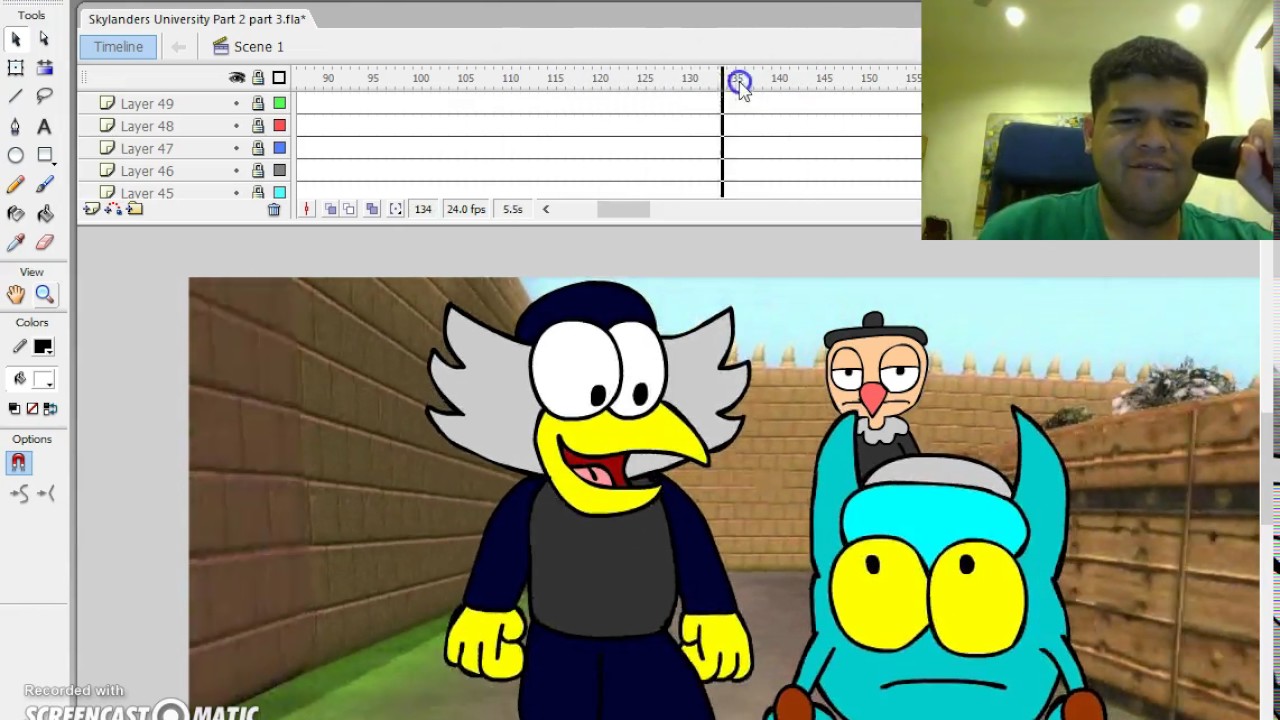Click the current frame number 134
1280x720 pixels.
click(423, 209)
